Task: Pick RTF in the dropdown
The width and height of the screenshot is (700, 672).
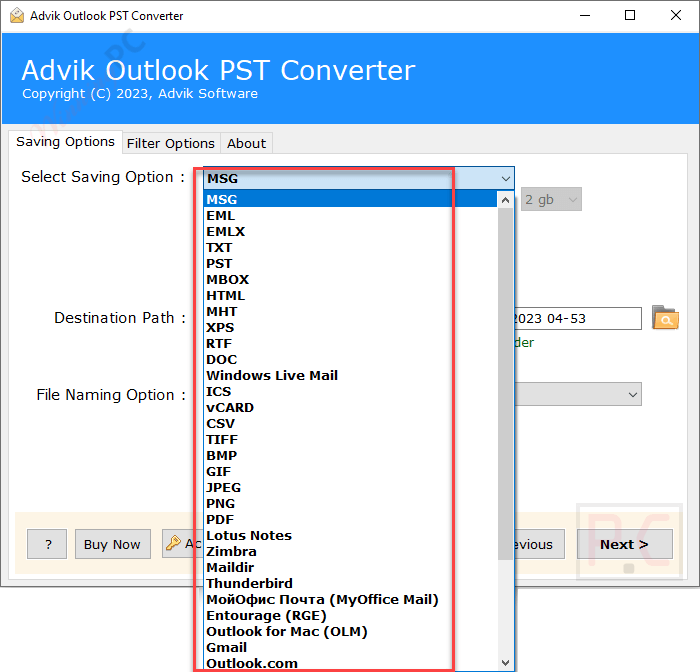Action: pos(350,343)
